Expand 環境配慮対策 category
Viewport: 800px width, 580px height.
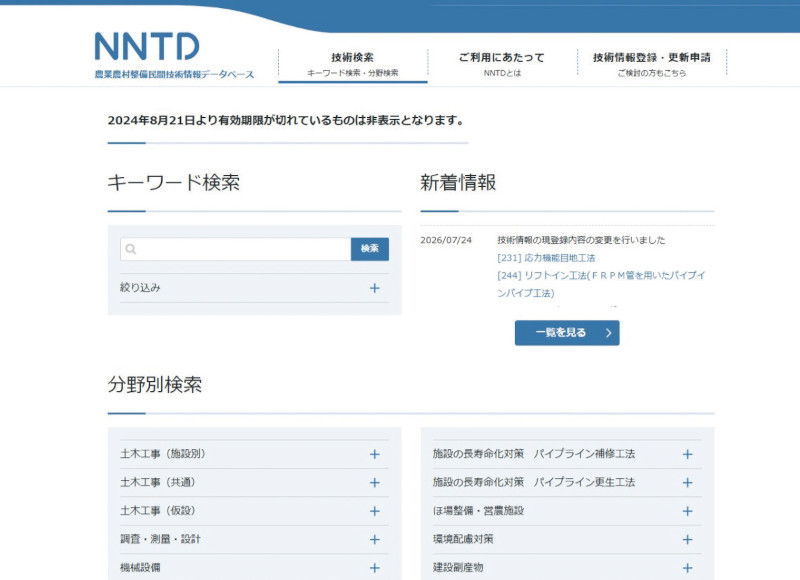pos(567,540)
